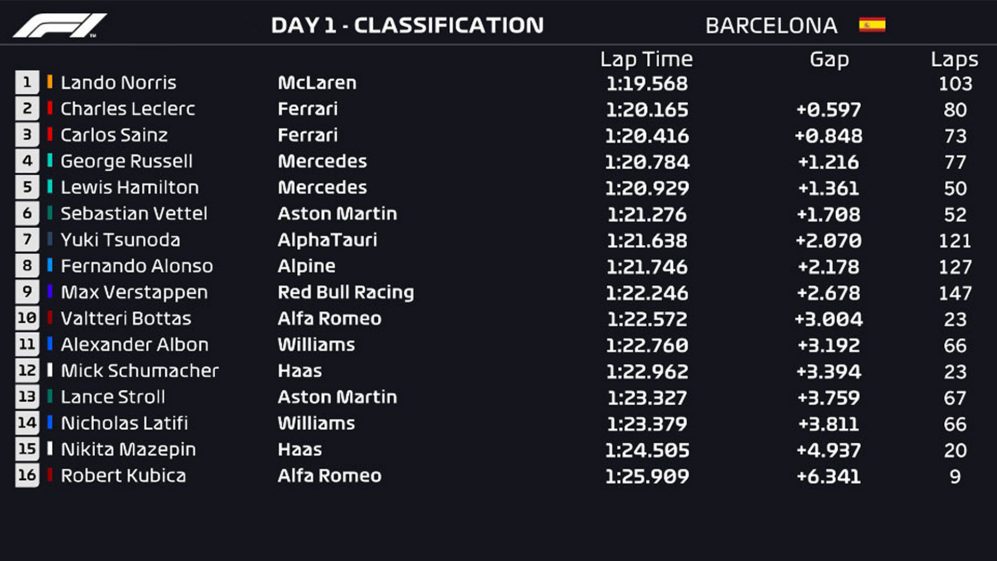
Task: Click the F1 logo
Action: [x=60, y=25]
